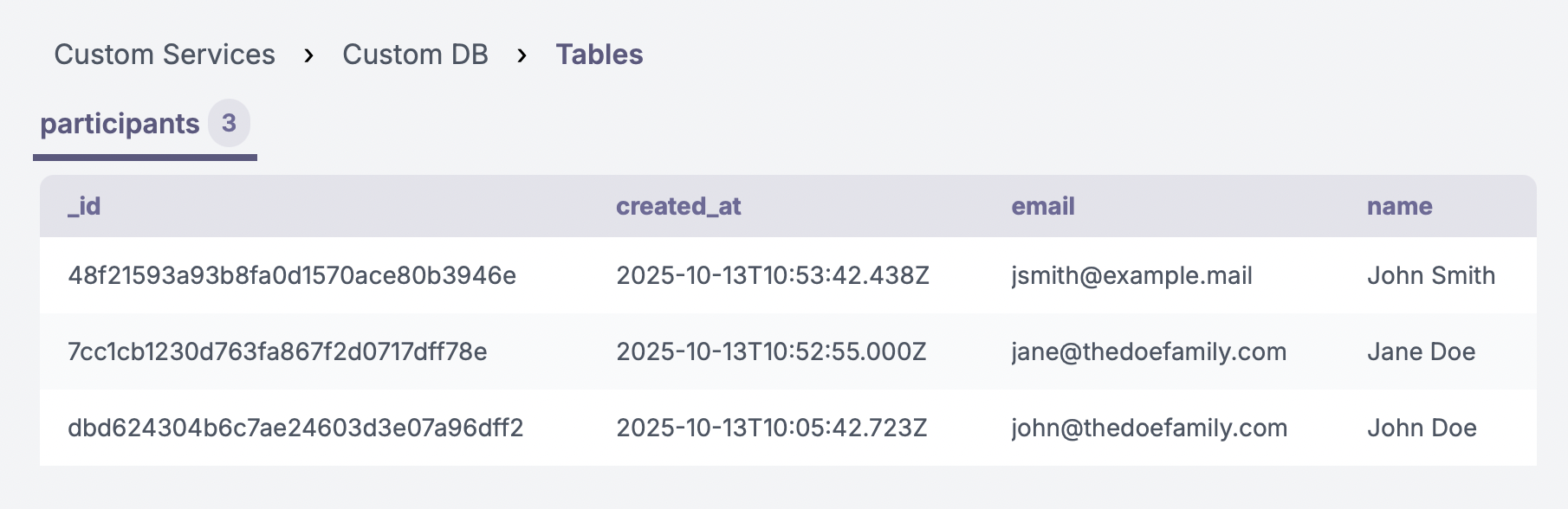Click the timestamp 2025-10-13T10:53:42.438Z
This screenshot has width=1568, height=509.
pos(772,275)
